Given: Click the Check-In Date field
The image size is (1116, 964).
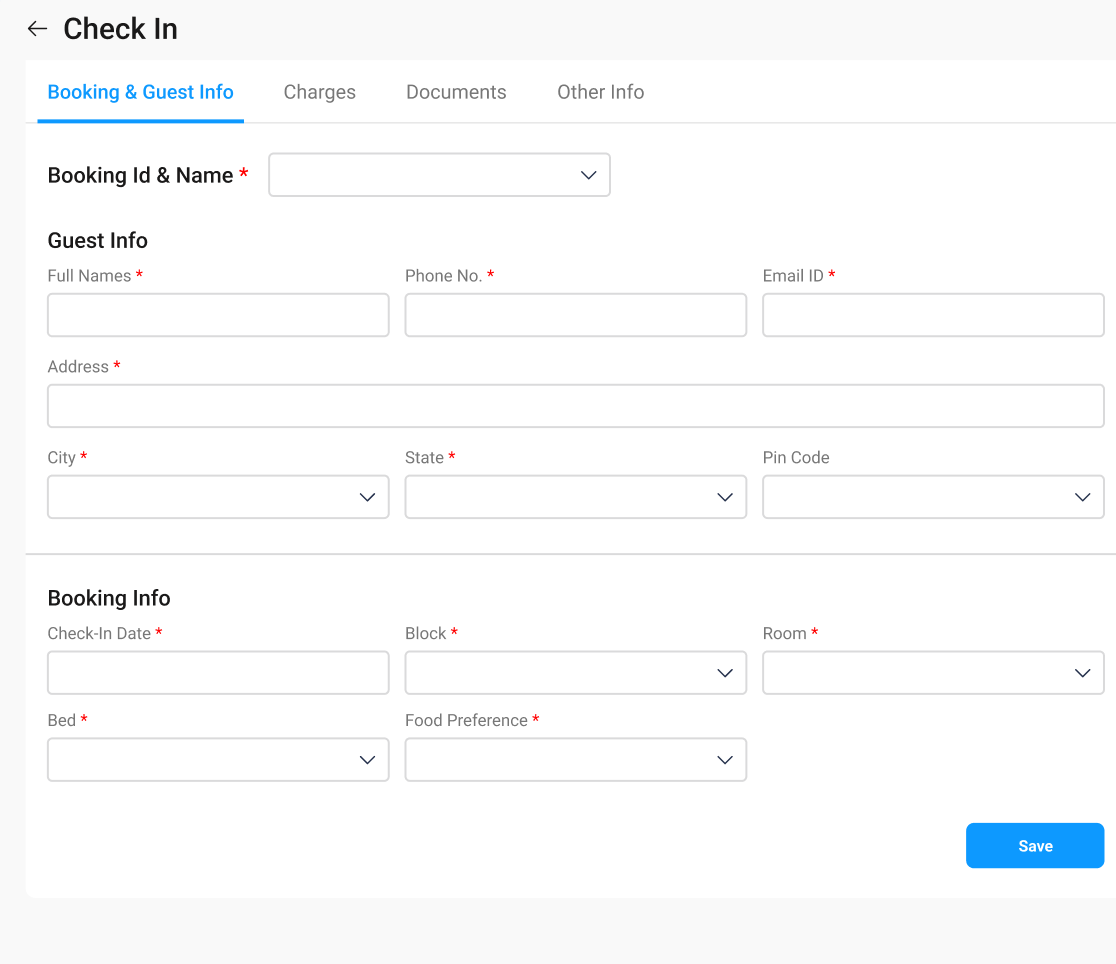Looking at the screenshot, I should [x=218, y=673].
